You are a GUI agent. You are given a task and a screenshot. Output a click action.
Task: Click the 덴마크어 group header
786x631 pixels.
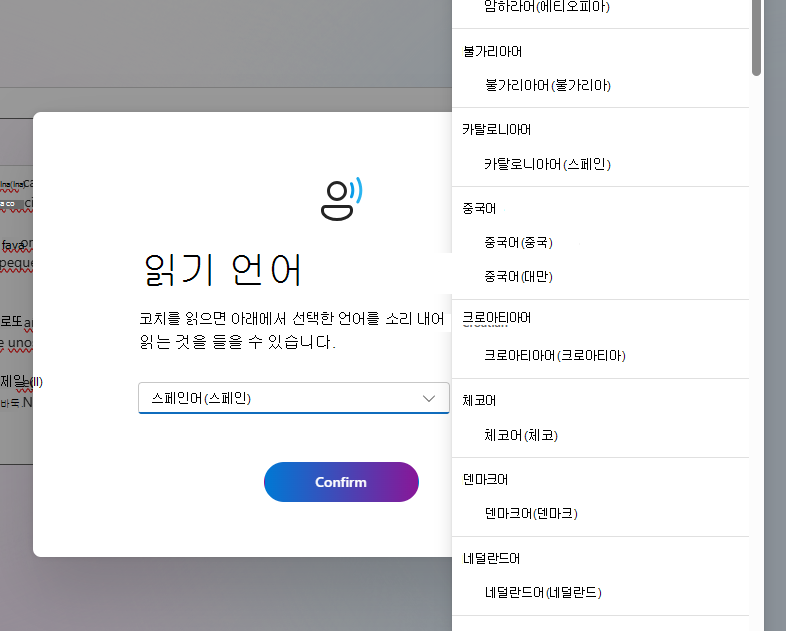tap(485, 479)
